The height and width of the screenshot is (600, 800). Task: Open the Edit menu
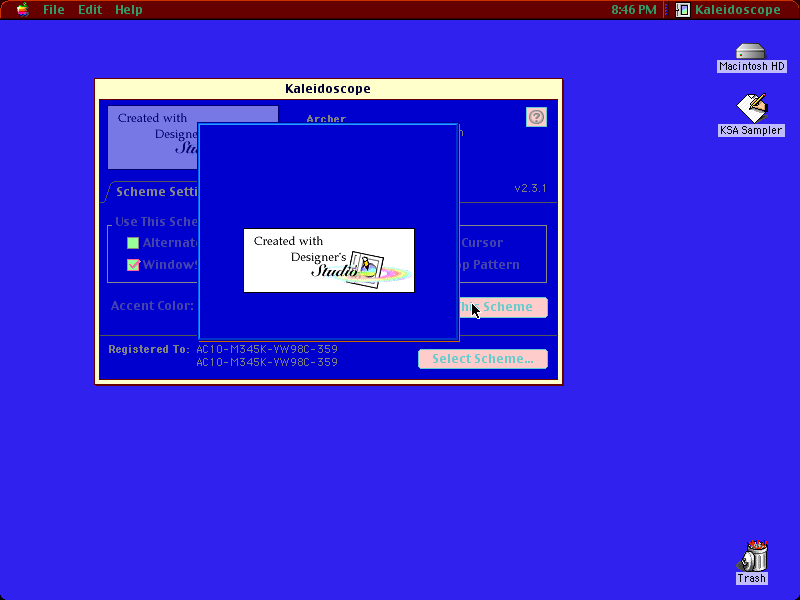point(90,10)
